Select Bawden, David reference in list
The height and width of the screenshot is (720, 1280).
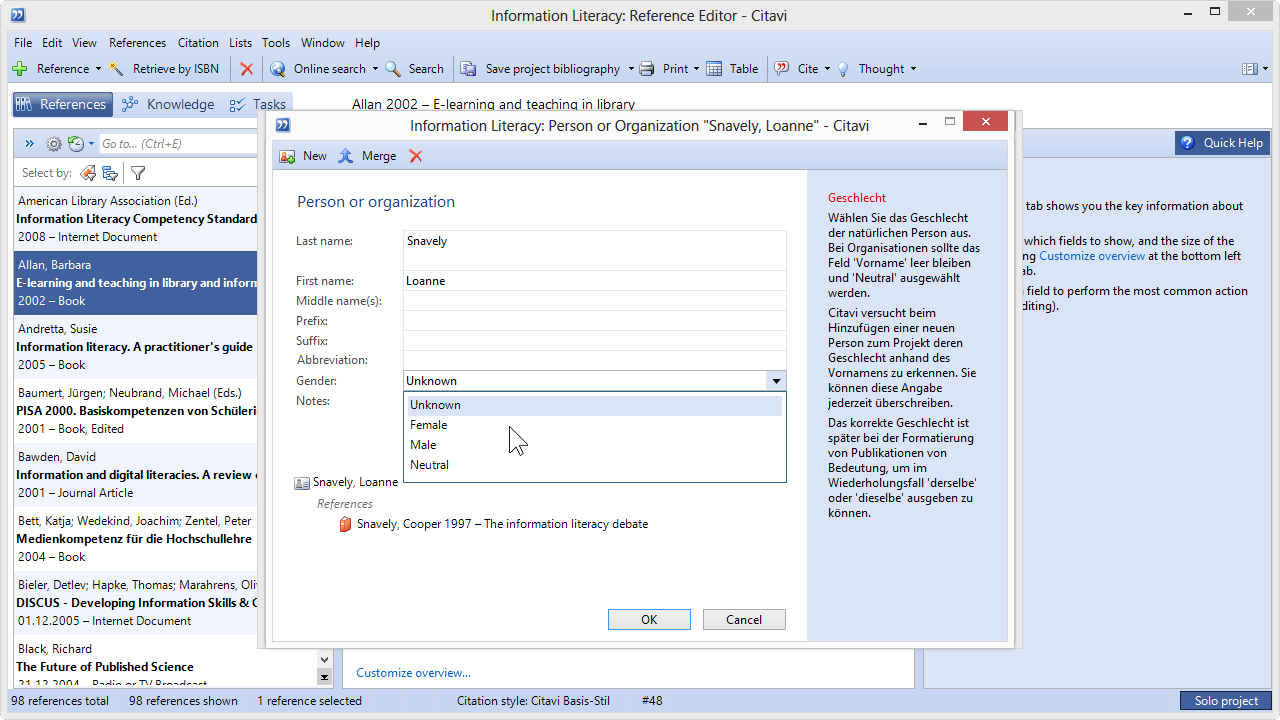point(137,475)
